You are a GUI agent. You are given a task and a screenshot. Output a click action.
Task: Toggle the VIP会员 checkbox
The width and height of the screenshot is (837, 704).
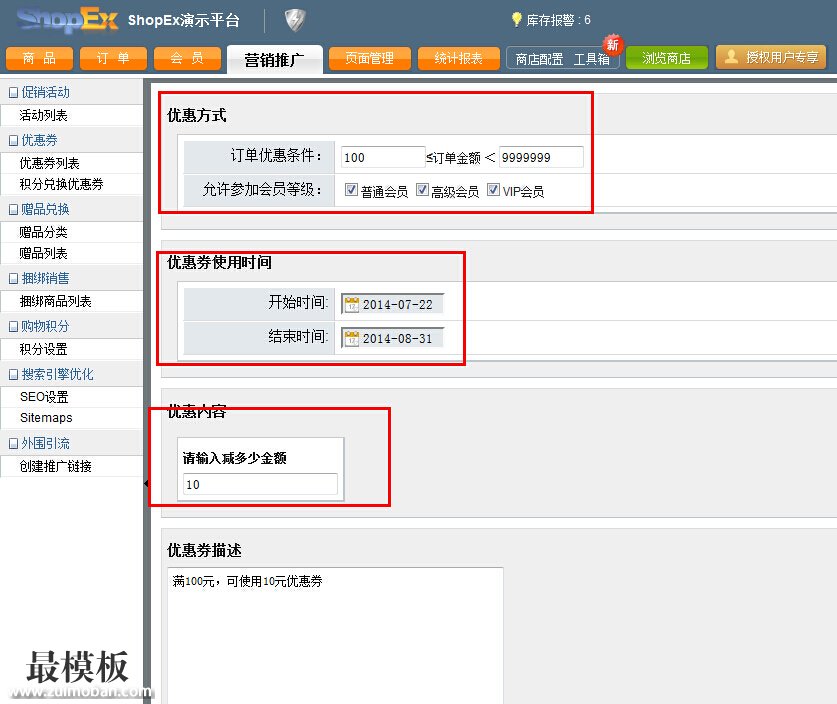[x=493, y=190]
